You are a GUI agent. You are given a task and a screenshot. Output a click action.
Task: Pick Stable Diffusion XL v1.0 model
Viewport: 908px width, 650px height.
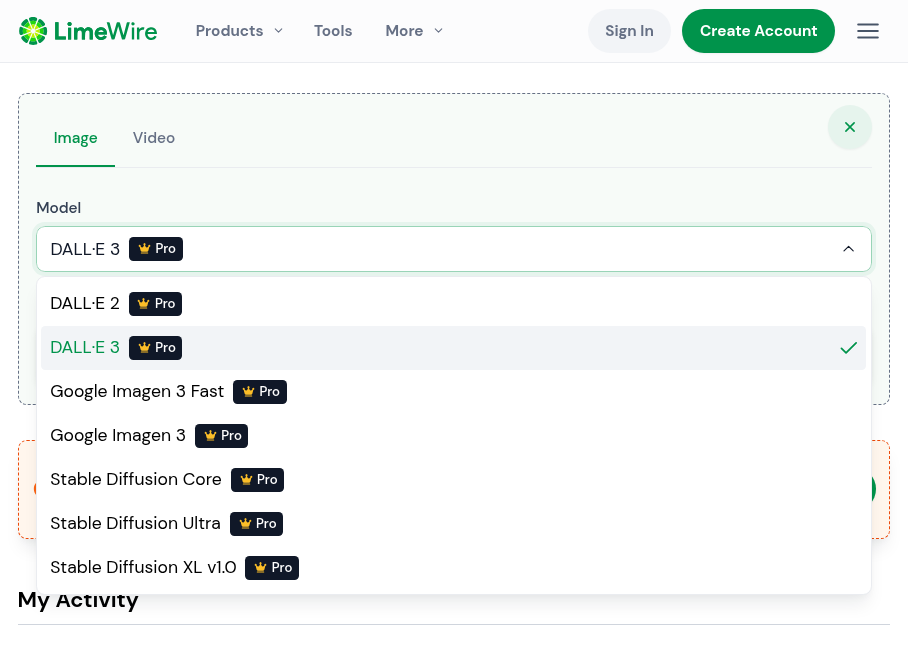point(453,568)
